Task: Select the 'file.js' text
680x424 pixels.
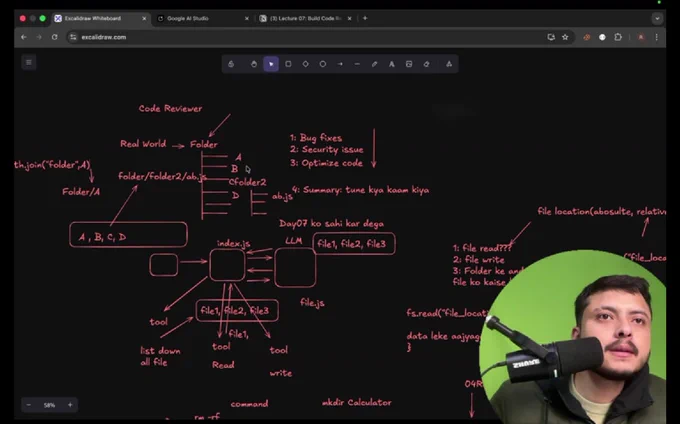Action: (312, 303)
